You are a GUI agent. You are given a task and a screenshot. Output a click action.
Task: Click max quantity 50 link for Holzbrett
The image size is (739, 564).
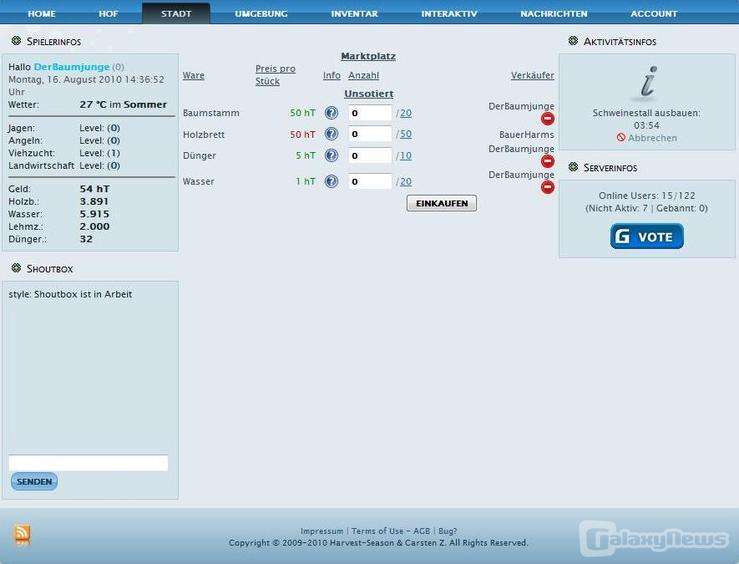tap(405, 134)
